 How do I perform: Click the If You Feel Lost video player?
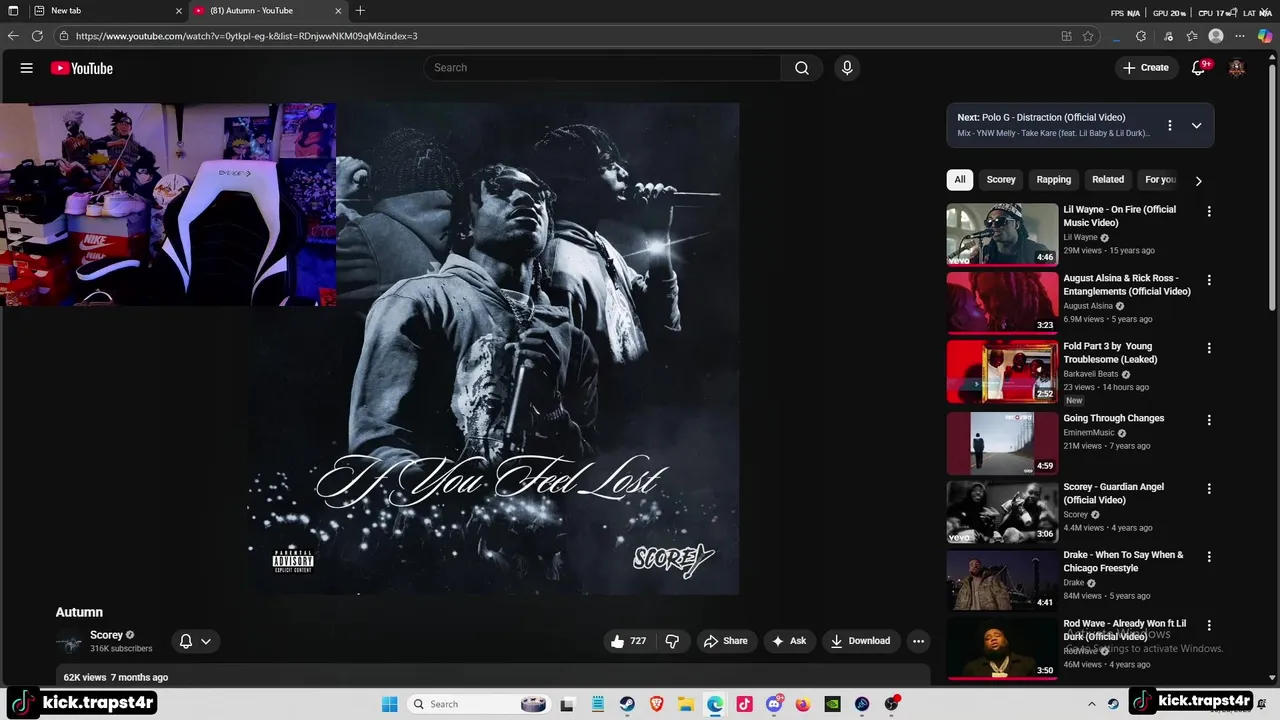coord(493,348)
